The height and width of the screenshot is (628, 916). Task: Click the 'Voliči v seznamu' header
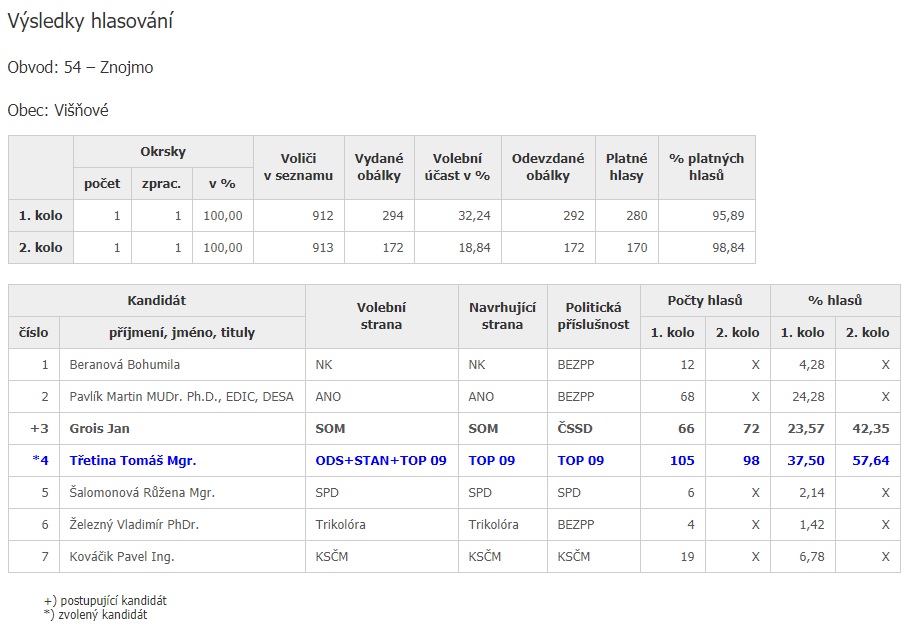[299, 167]
